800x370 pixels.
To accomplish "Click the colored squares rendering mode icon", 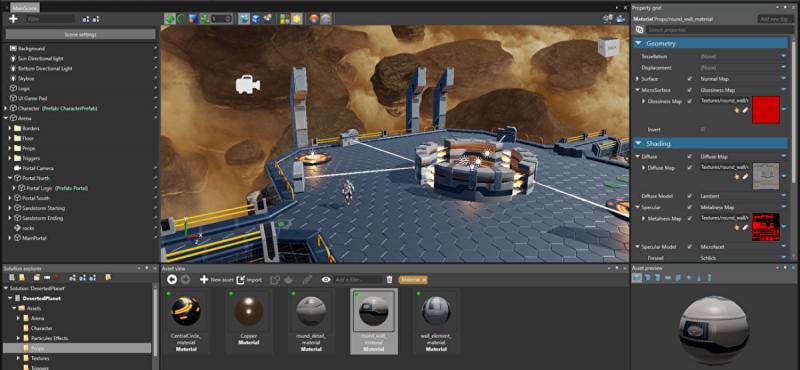I will coord(285,19).
